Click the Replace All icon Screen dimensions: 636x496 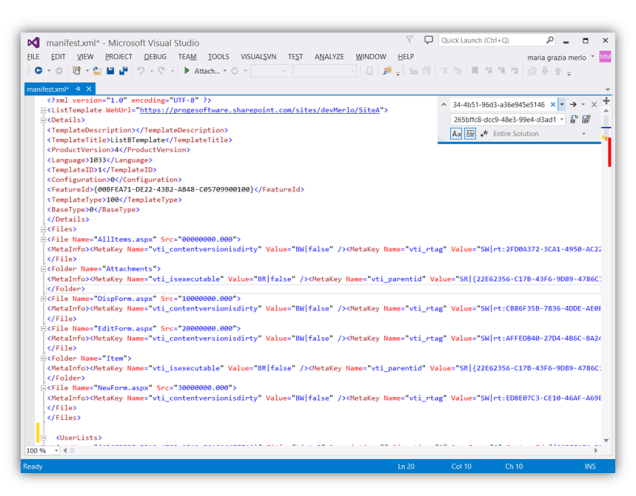tap(586, 119)
